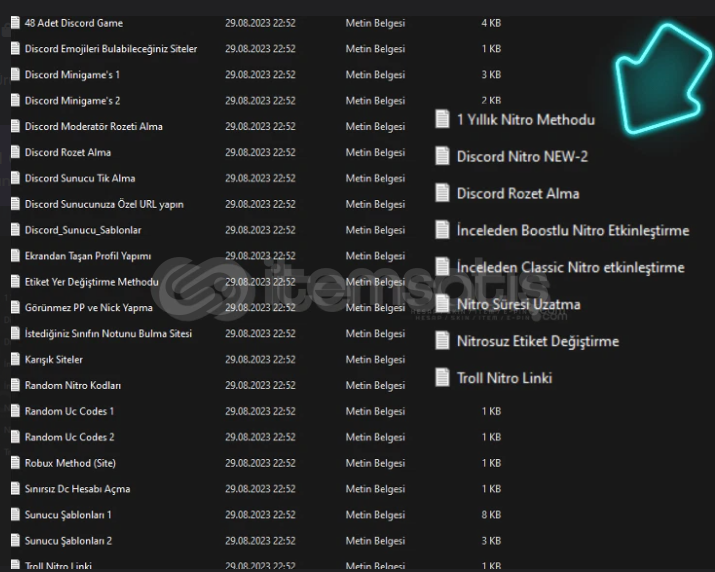Image resolution: width=715 pixels, height=572 pixels.
Task: Select İnceleden Classic Nitro etkinleştirme label
Action: point(570,267)
